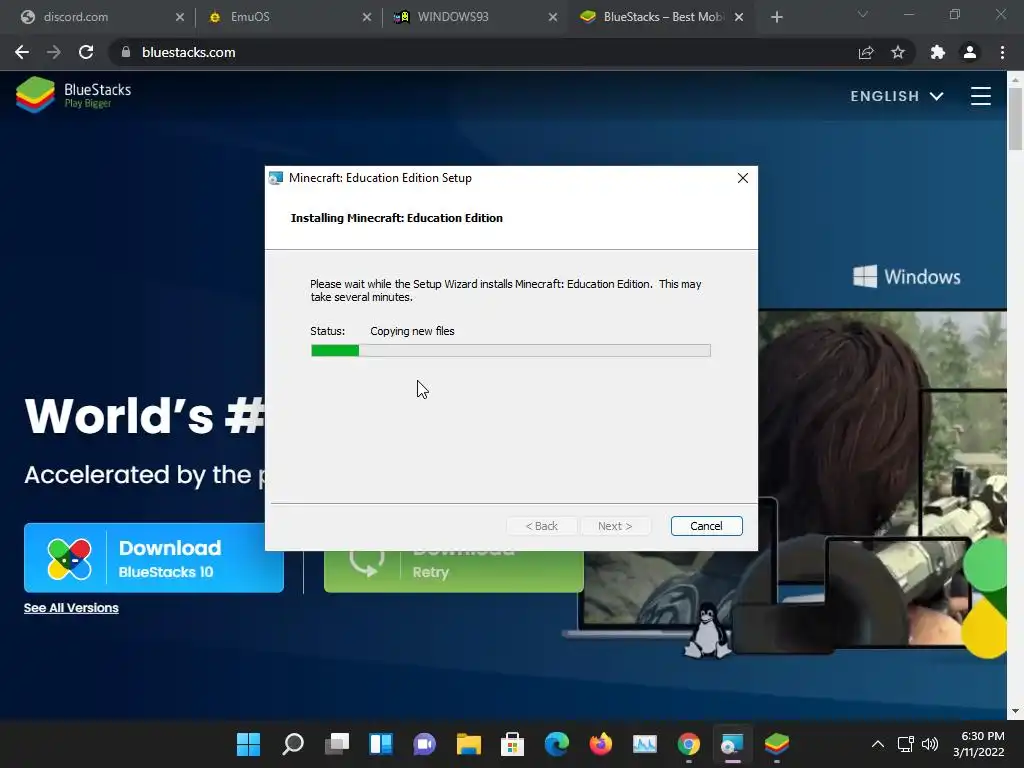Close the BlueStacks tab
The image size is (1024, 768).
739,17
